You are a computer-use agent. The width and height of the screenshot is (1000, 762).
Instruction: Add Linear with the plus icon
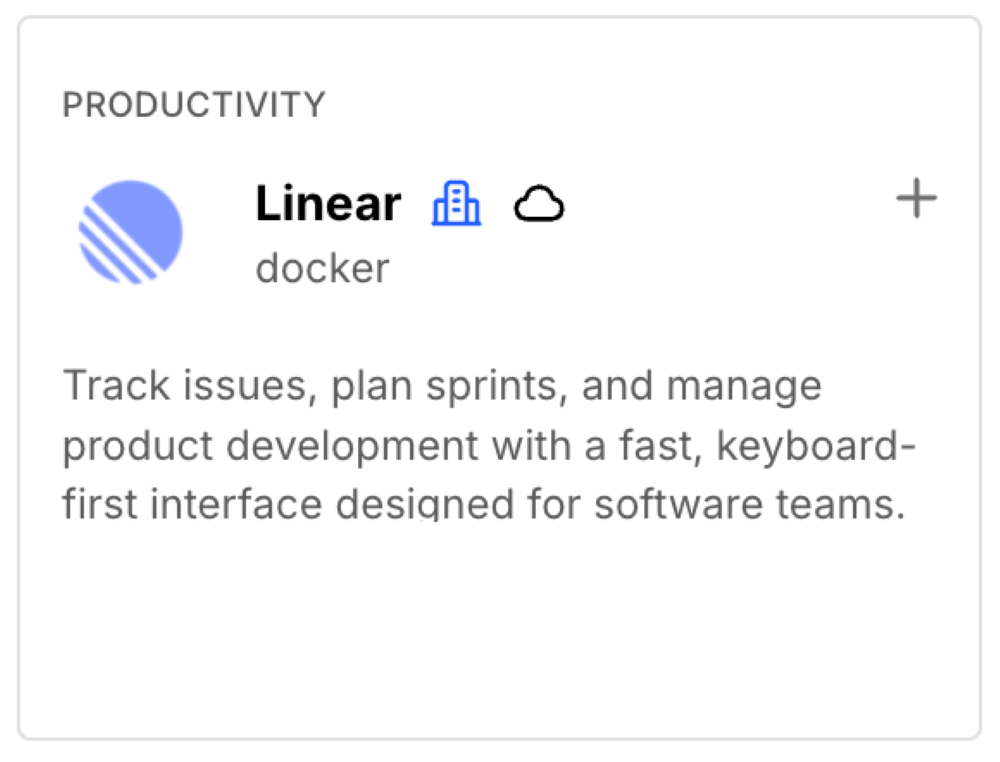(x=916, y=200)
